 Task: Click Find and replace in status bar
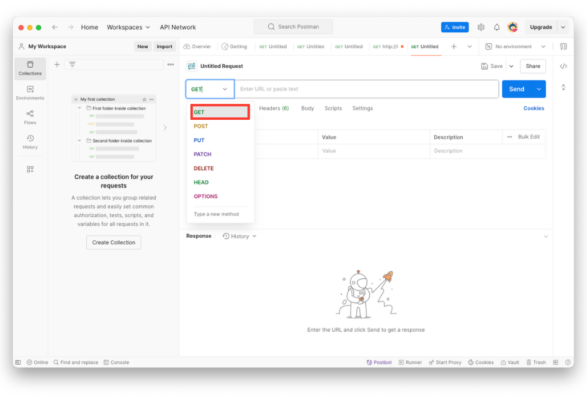(x=76, y=362)
